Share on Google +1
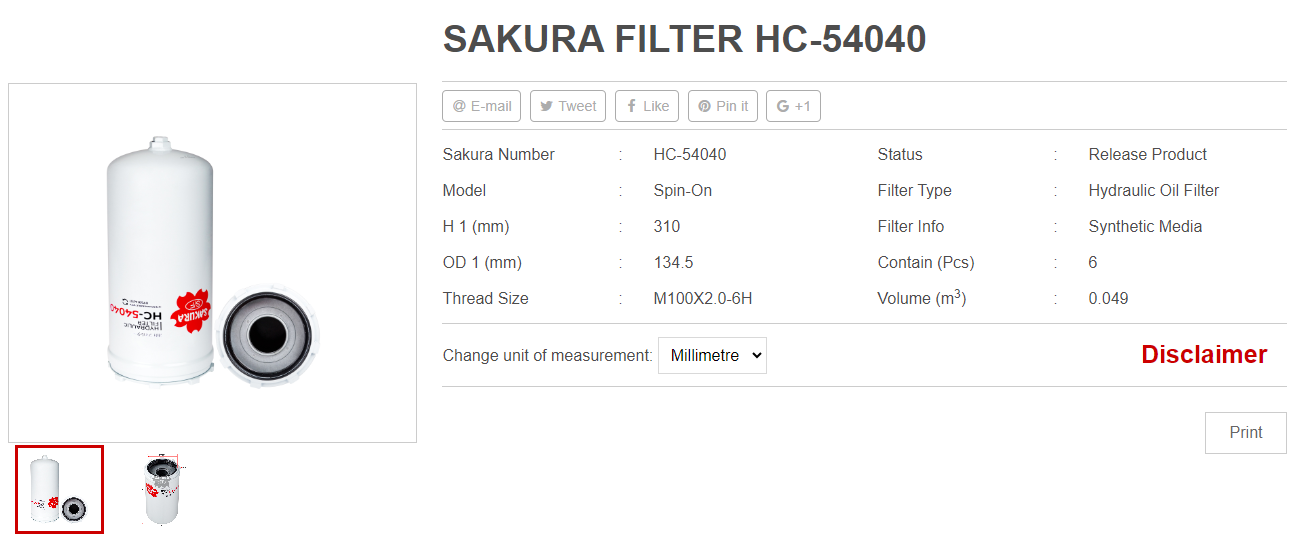 [x=793, y=106]
